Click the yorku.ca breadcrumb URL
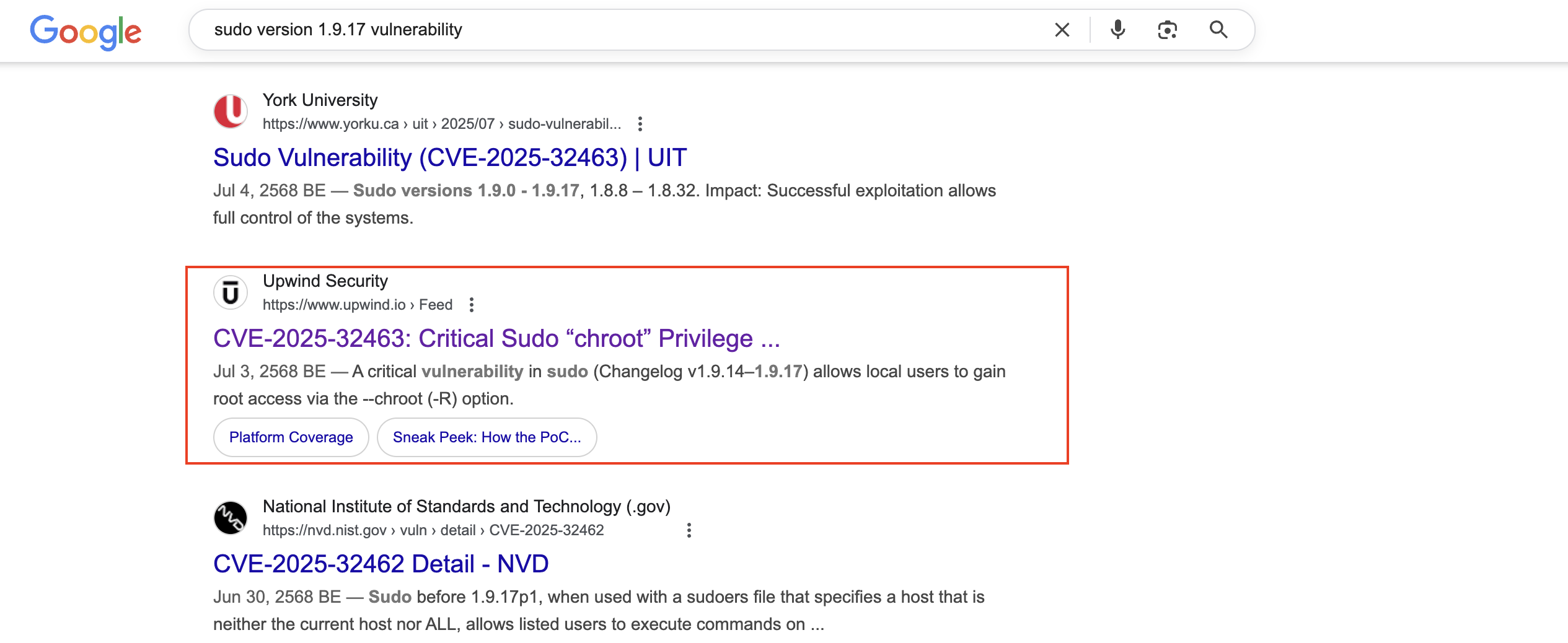Screen dimensions: 1568x643 pos(441,124)
